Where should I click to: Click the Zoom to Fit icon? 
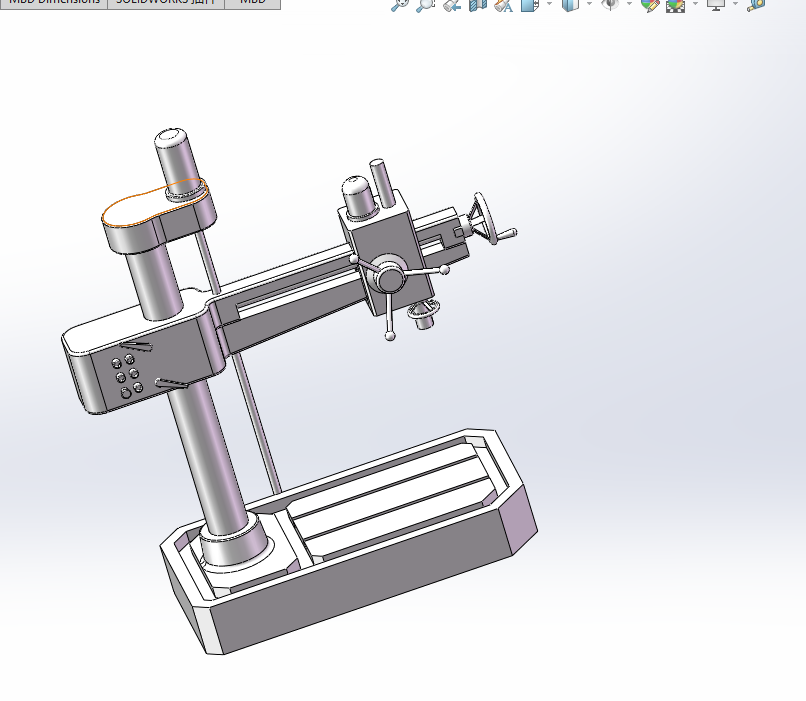tap(400, 5)
